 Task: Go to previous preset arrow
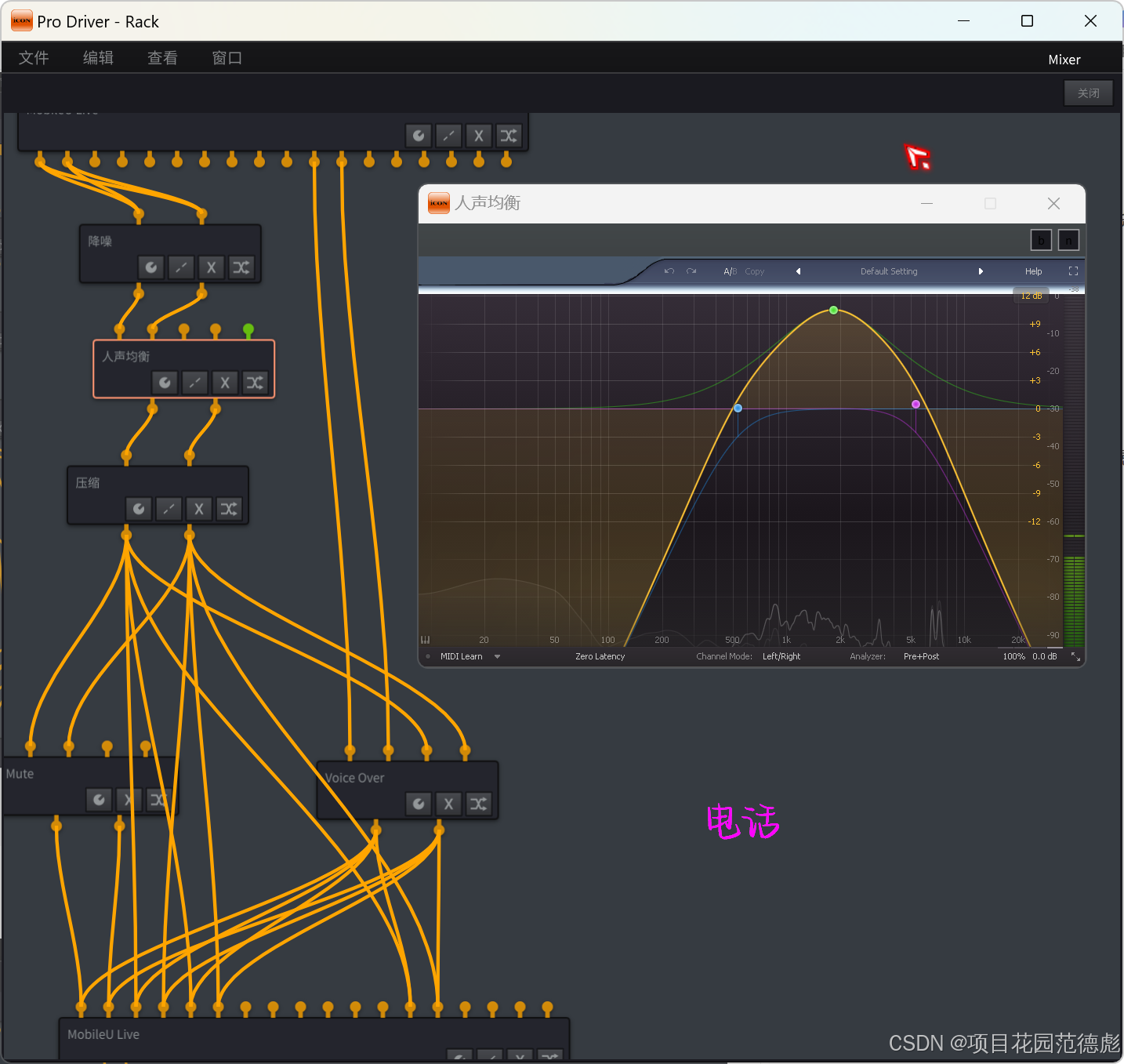click(x=798, y=271)
